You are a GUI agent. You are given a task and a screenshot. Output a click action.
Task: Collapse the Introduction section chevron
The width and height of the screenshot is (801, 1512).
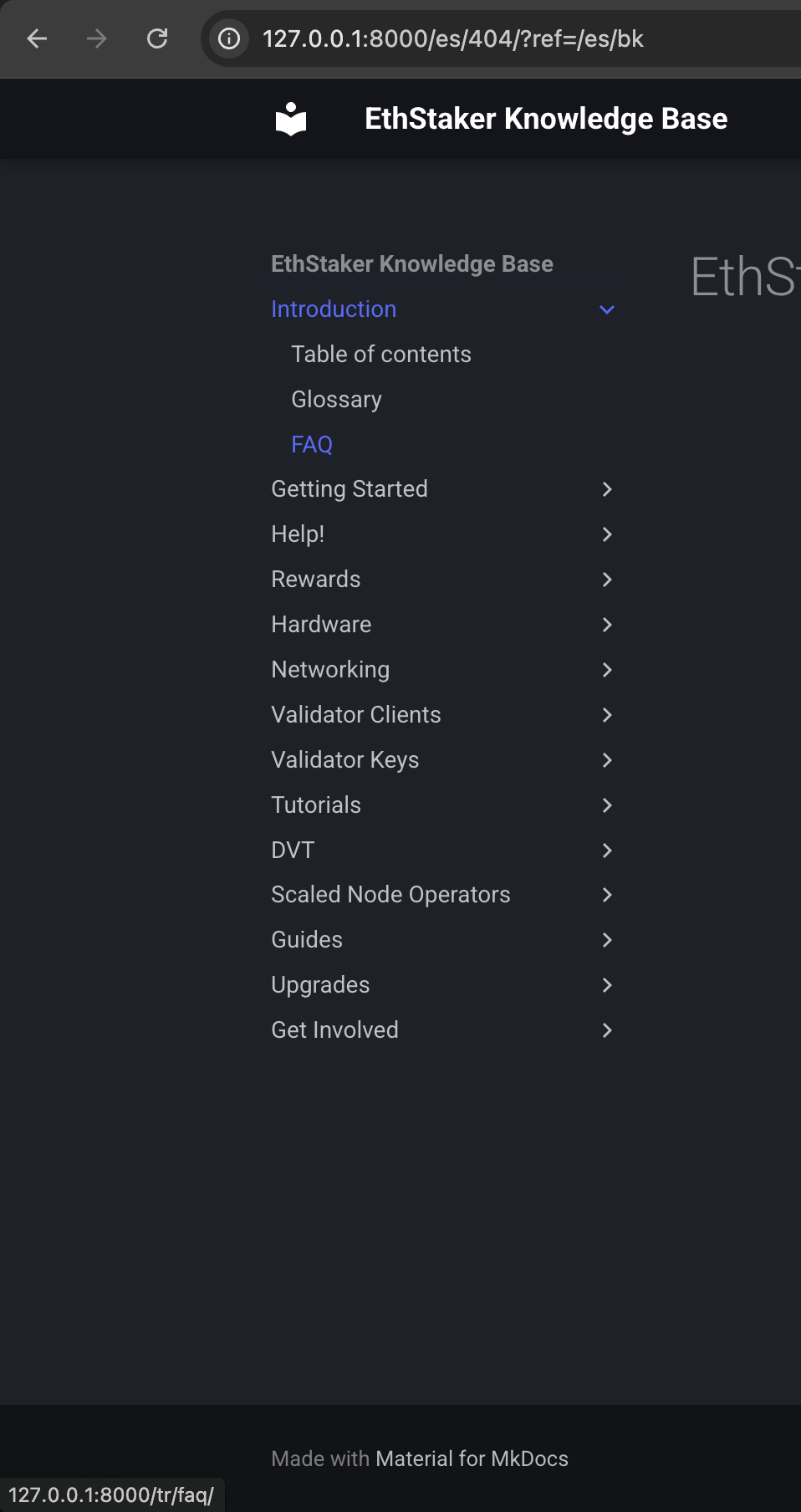click(x=607, y=309)
